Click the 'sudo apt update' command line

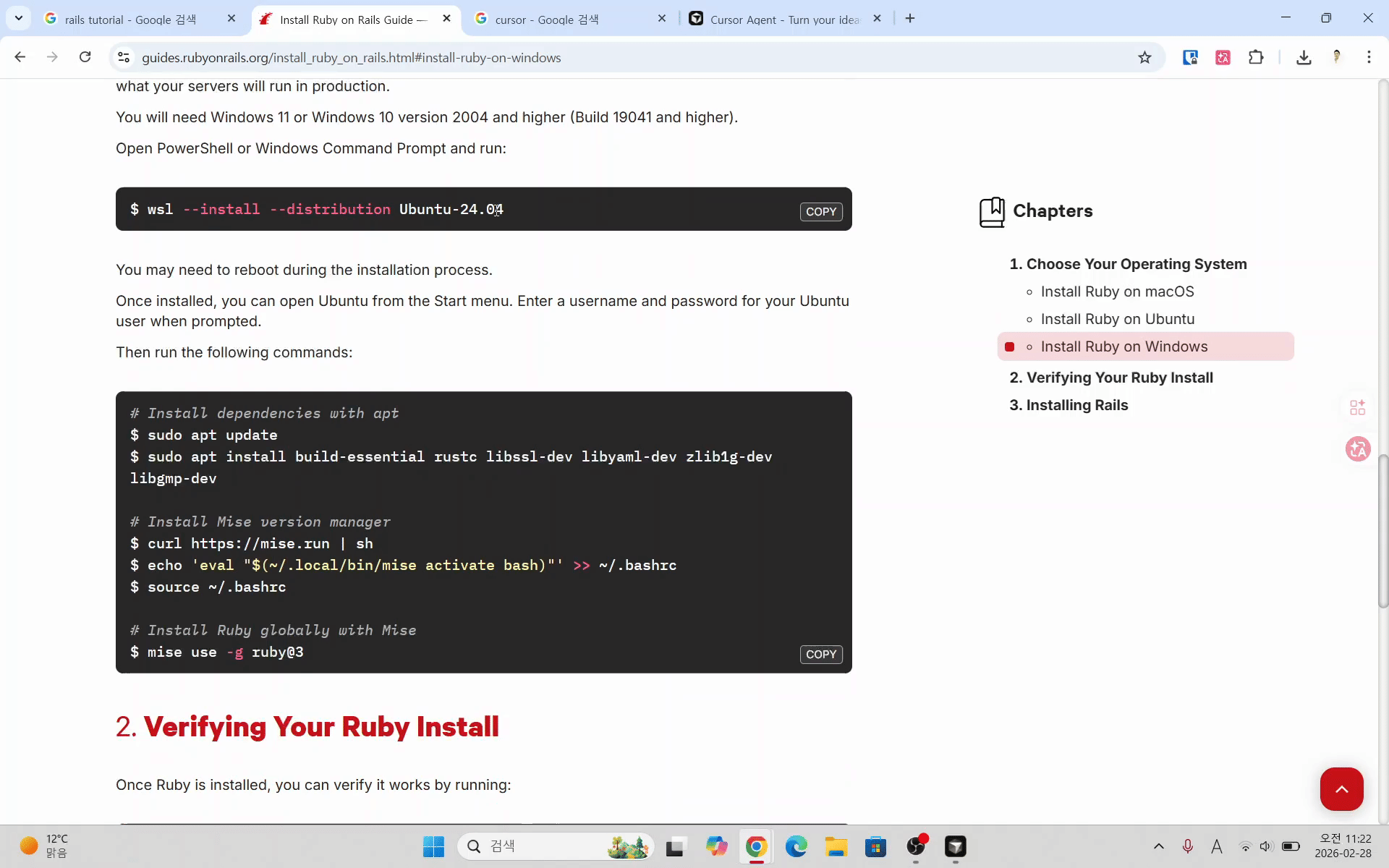203,435
